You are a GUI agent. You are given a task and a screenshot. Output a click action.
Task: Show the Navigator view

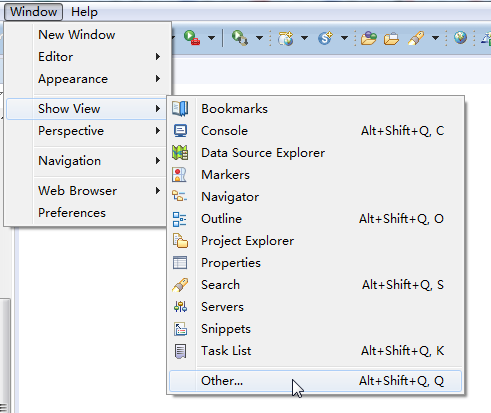click(x=315, y=197)
